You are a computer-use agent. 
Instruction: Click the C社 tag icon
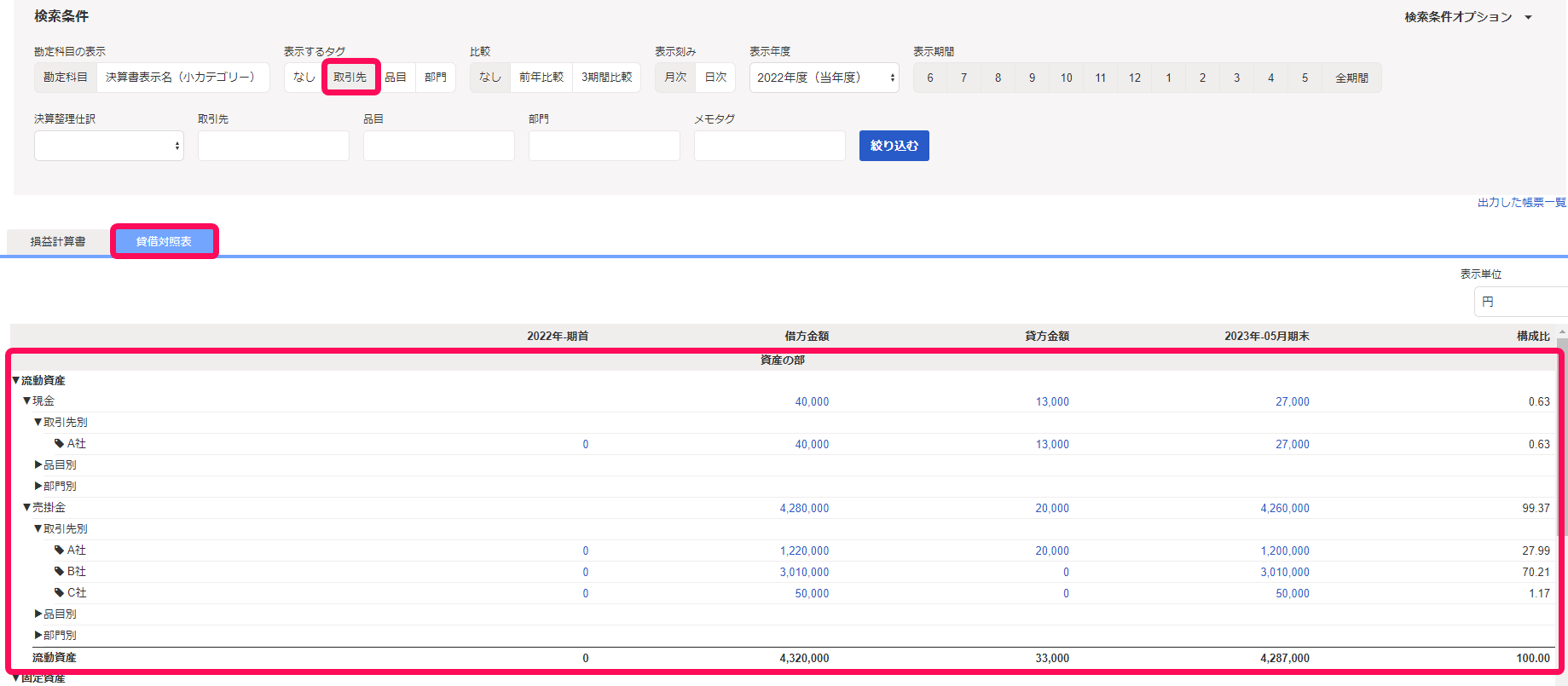(60, 592)
